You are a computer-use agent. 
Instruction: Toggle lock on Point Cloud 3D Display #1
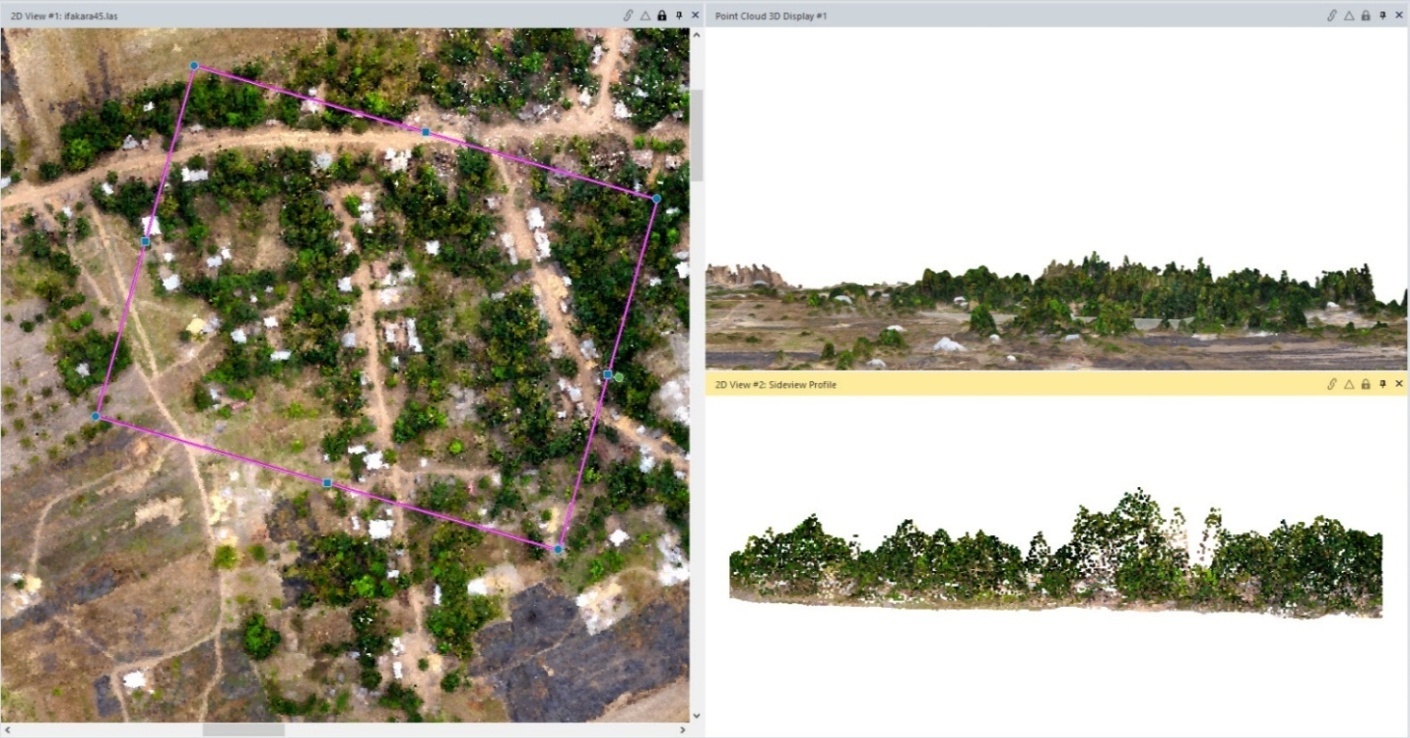[x=1365, y=15]
